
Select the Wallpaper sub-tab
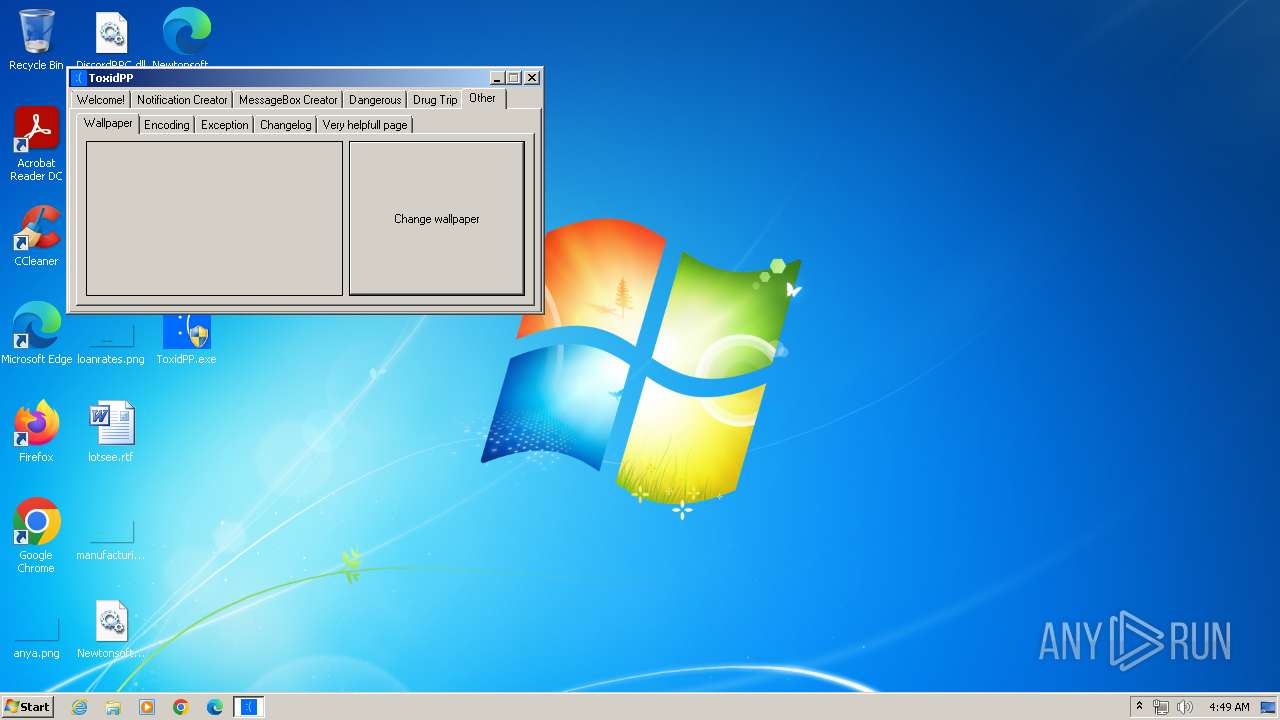[108, 123]
